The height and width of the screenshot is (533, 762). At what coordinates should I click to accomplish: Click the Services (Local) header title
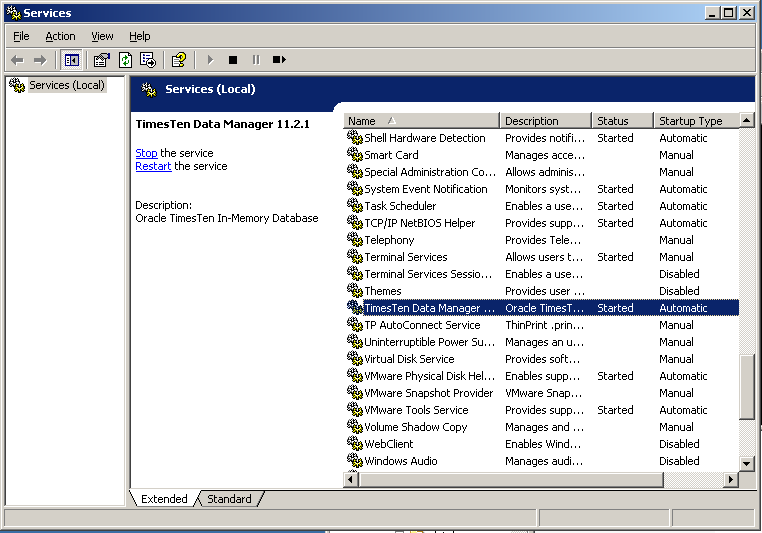pos(210,89)
